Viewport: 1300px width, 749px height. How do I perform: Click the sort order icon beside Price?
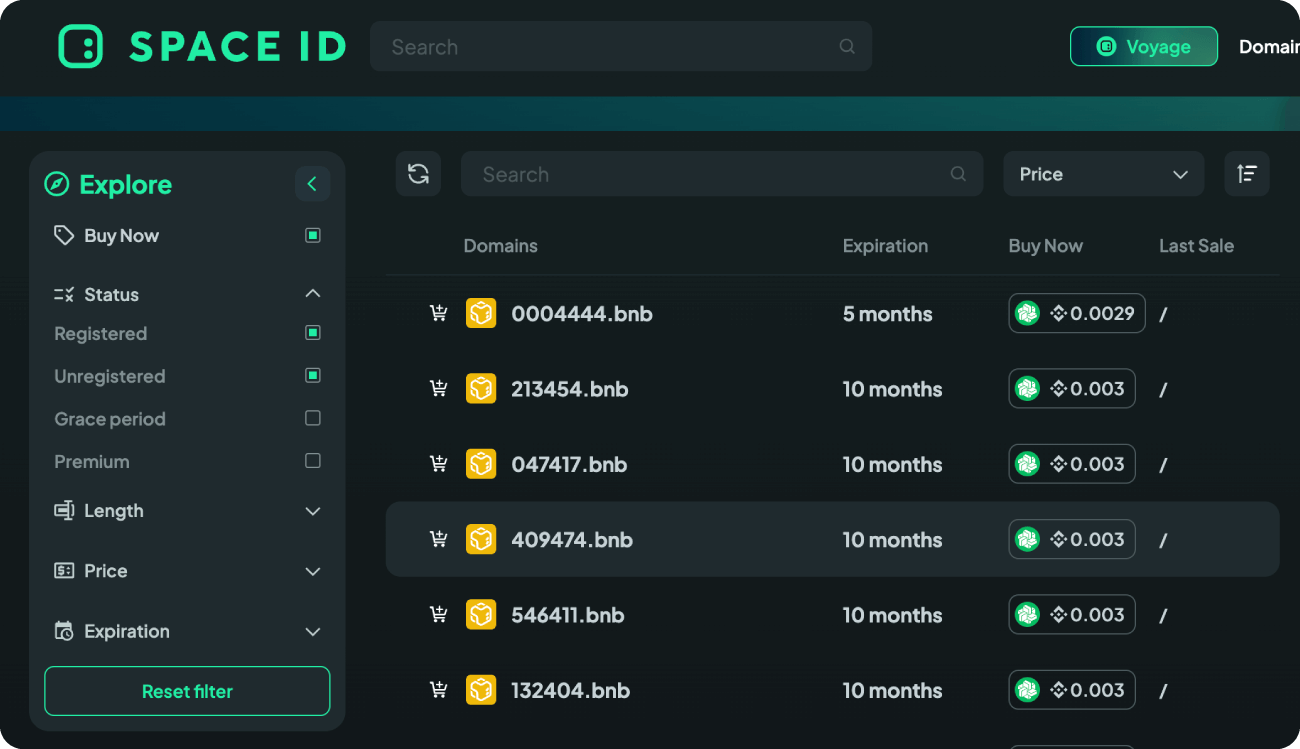[1247, 174]
